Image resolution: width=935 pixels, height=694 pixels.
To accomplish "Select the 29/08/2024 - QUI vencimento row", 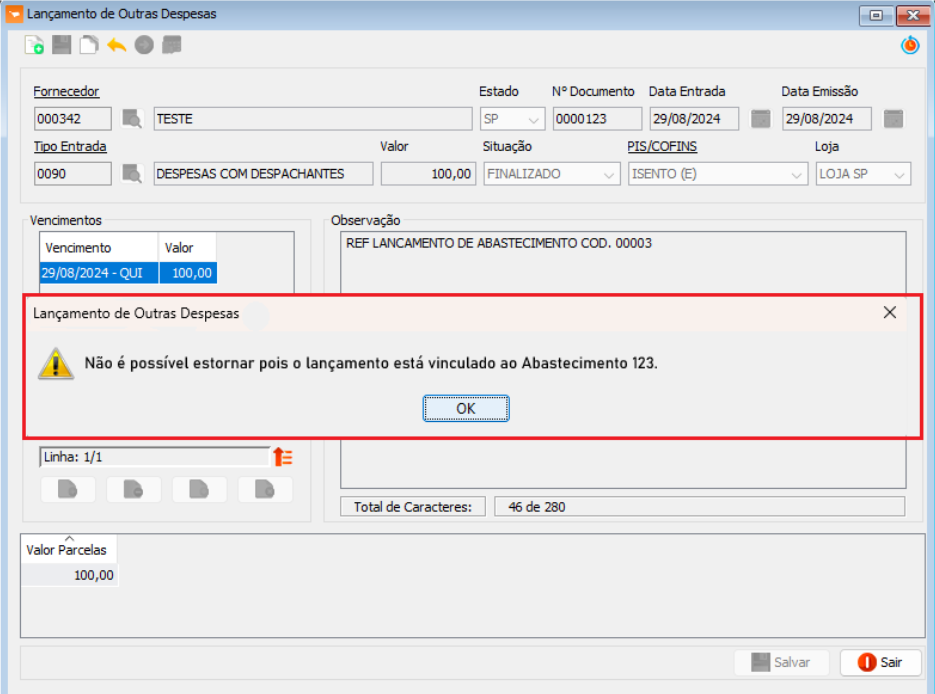I will click(99, 273).
